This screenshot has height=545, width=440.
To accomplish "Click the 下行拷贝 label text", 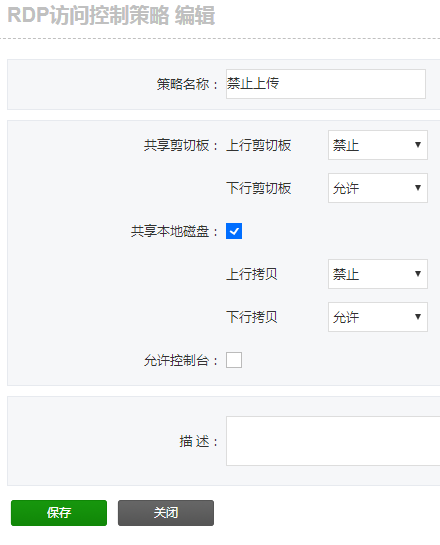I will 252,317.
